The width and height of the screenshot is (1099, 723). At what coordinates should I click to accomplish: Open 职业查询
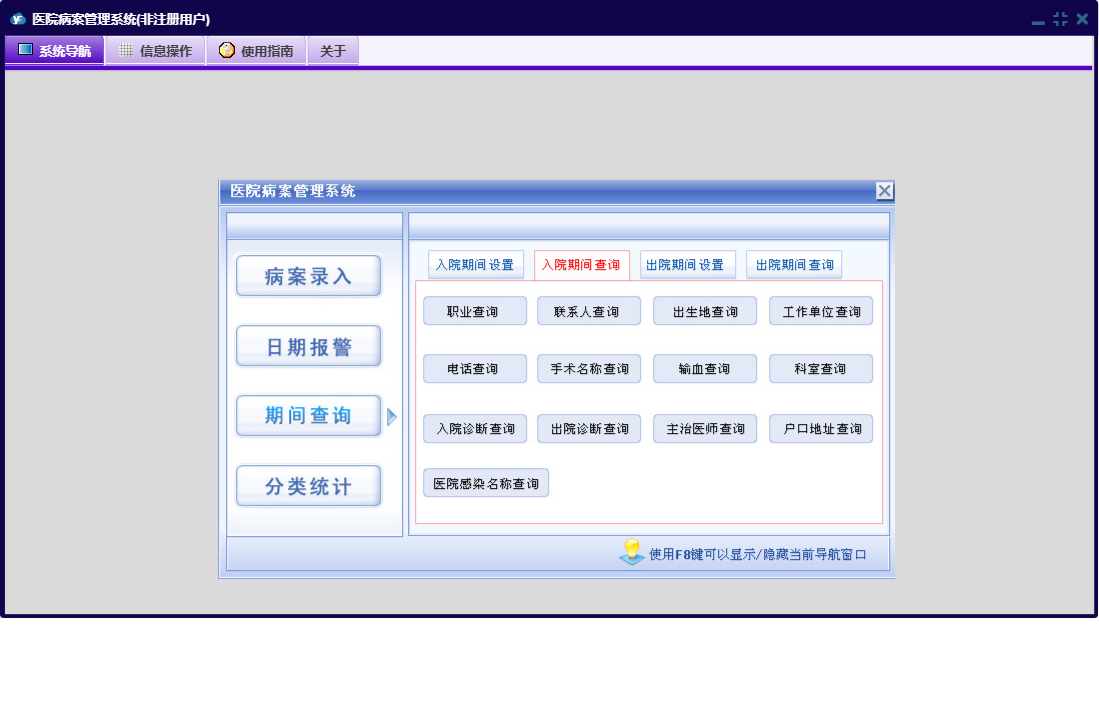[x=475, y=311]
